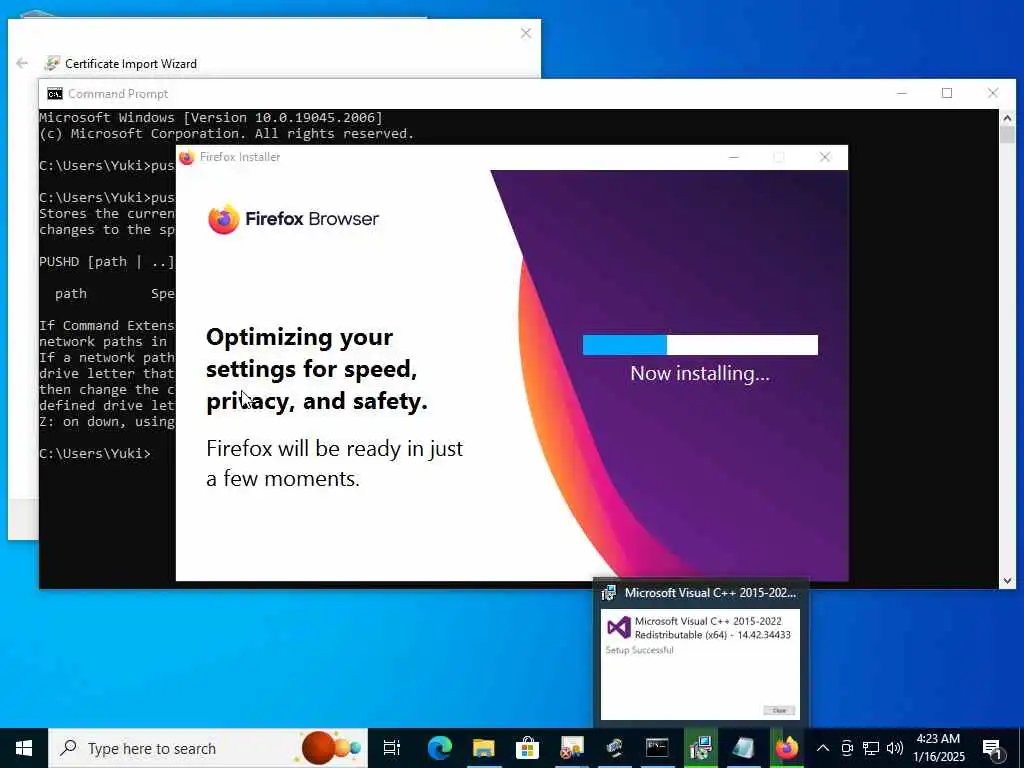
Task: Click the Command Prompt title bar icon
Action: point(55,94)
